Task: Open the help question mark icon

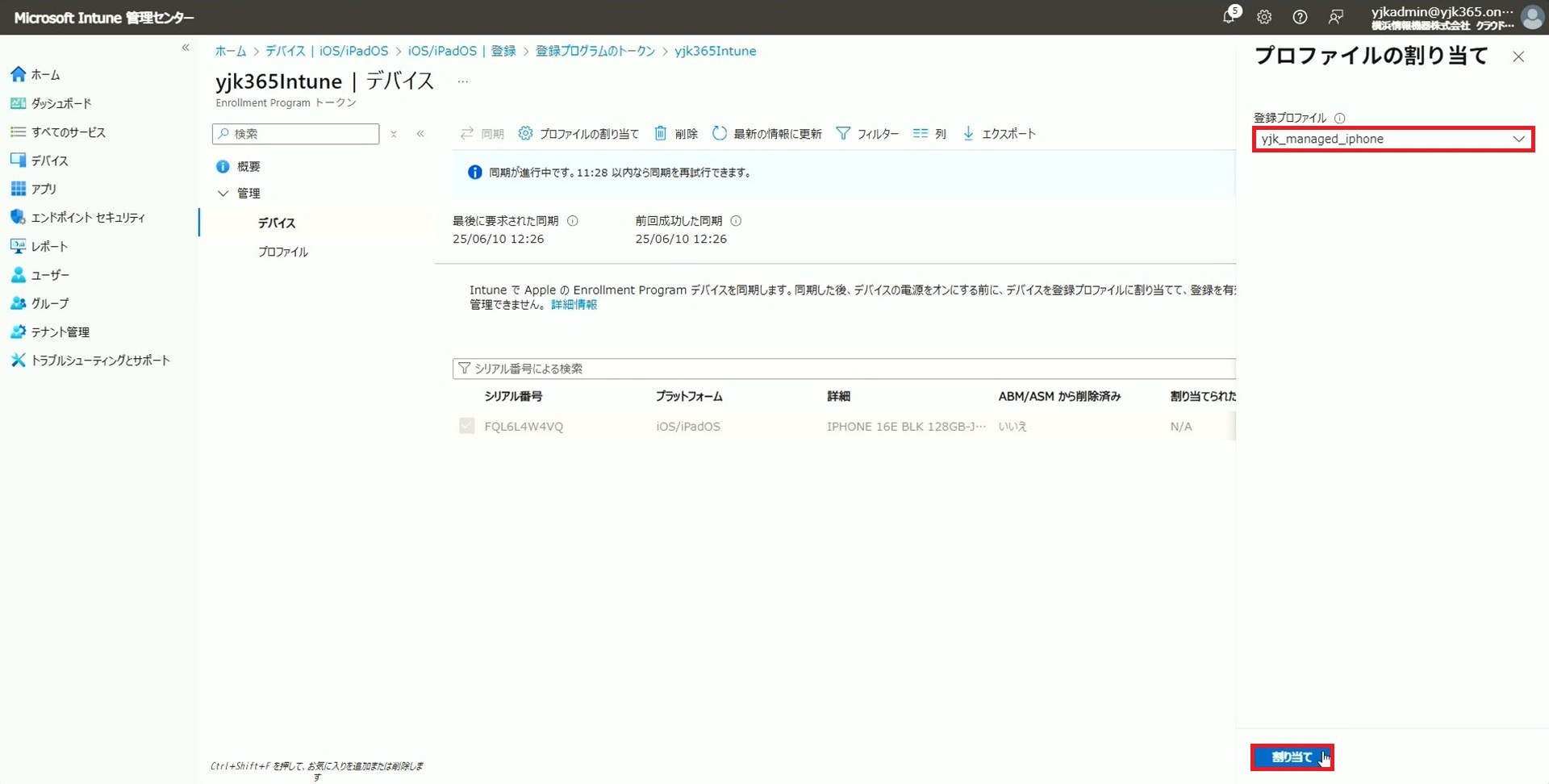Action: (1300, 17)
